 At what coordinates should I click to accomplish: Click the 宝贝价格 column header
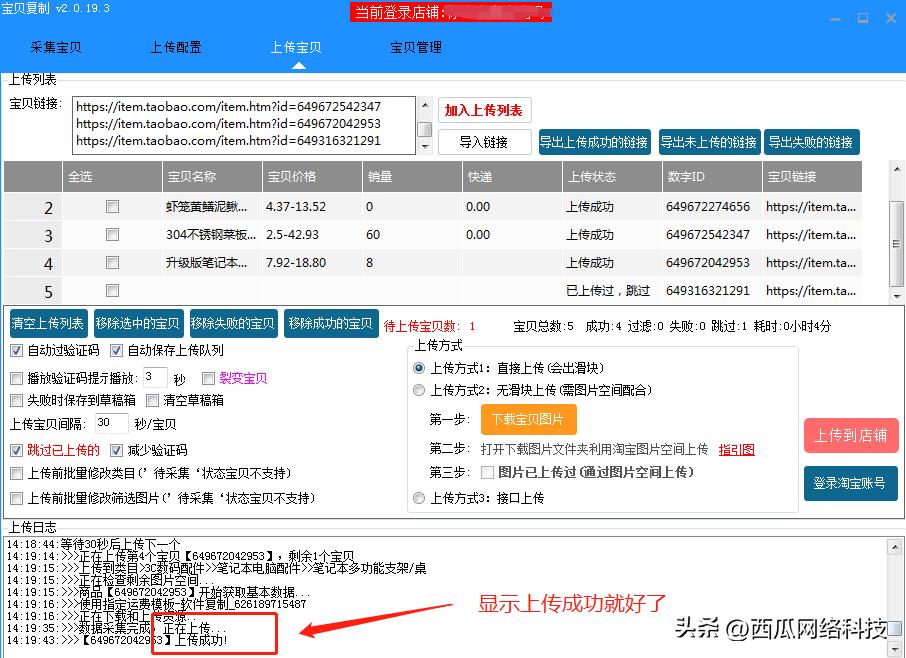click(x=313, y=177)
